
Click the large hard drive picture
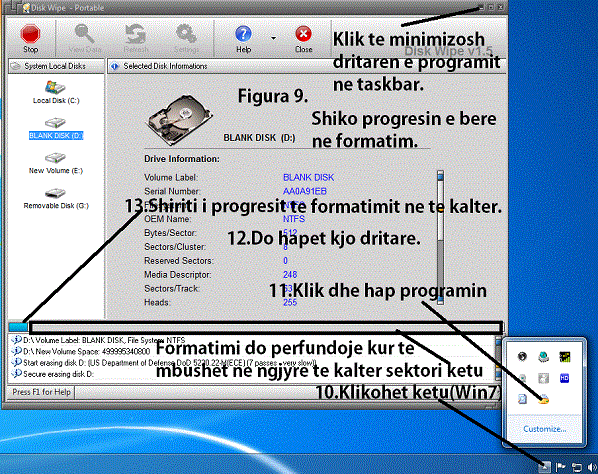click(x=179, y=121)
